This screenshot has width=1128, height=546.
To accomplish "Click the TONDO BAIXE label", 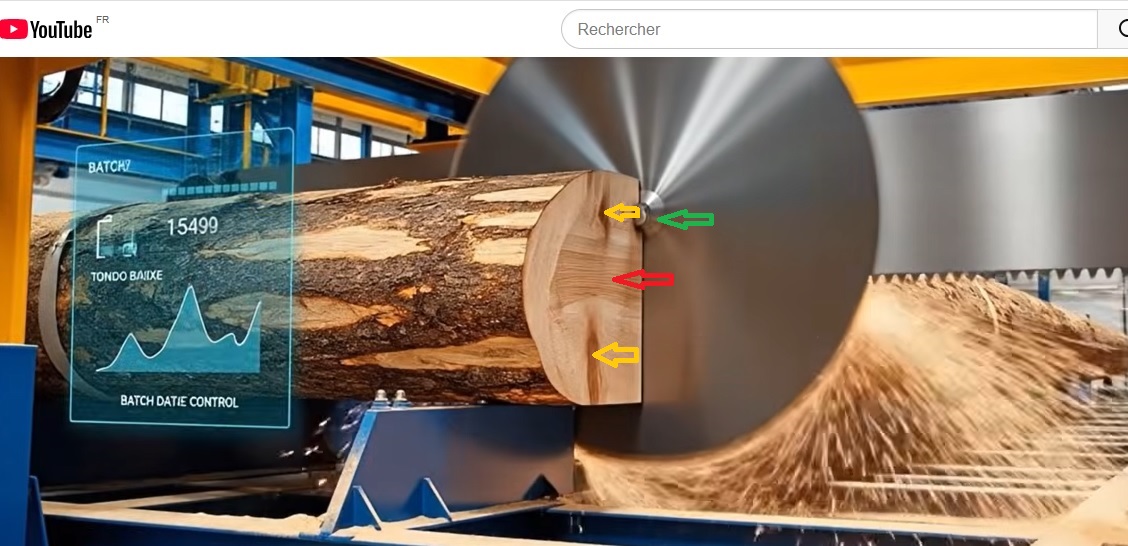I will click(x=127, y=276).
